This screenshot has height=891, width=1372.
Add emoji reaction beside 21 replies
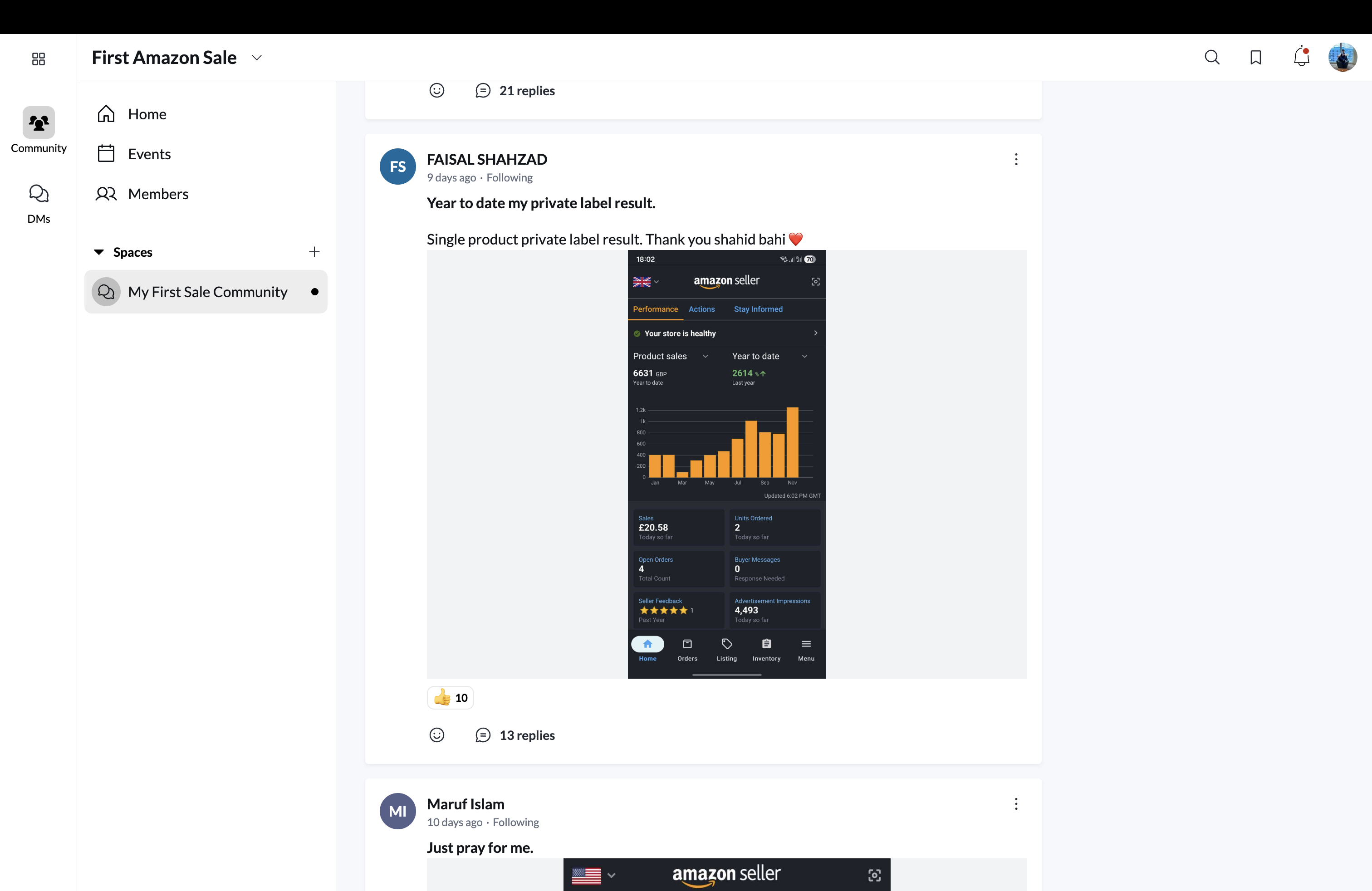pyautogui.click(x=437, y=90)
